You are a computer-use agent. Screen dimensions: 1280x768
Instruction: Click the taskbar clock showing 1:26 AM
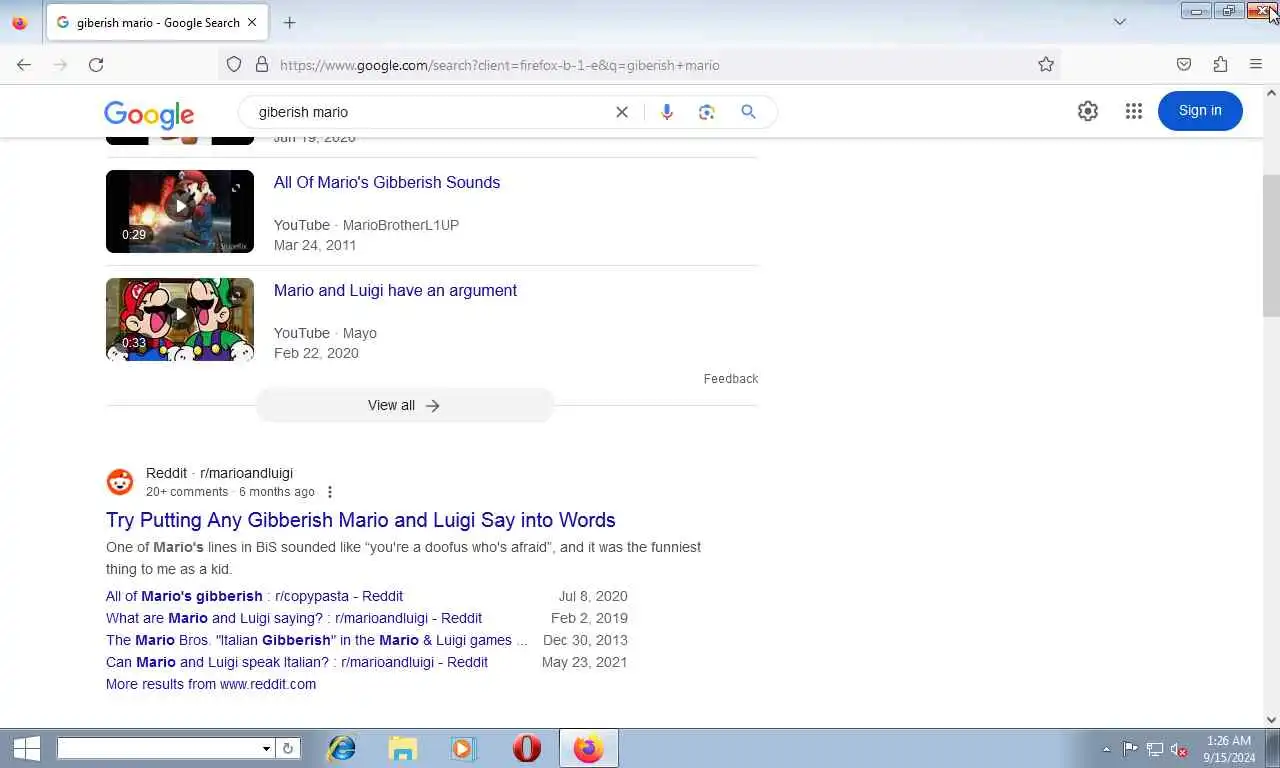[x=1229, y=749]
